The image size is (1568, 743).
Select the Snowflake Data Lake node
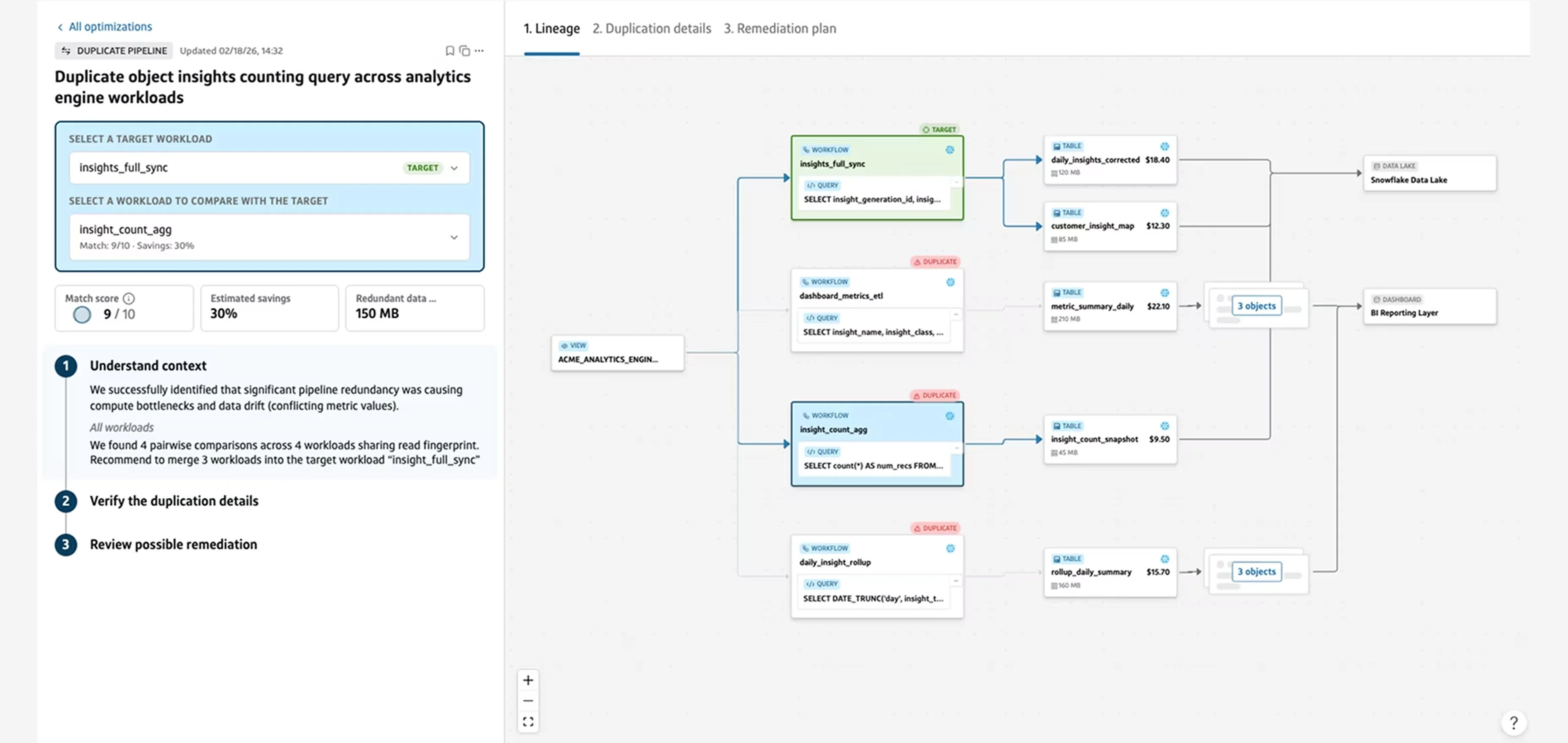point(1429,174)
